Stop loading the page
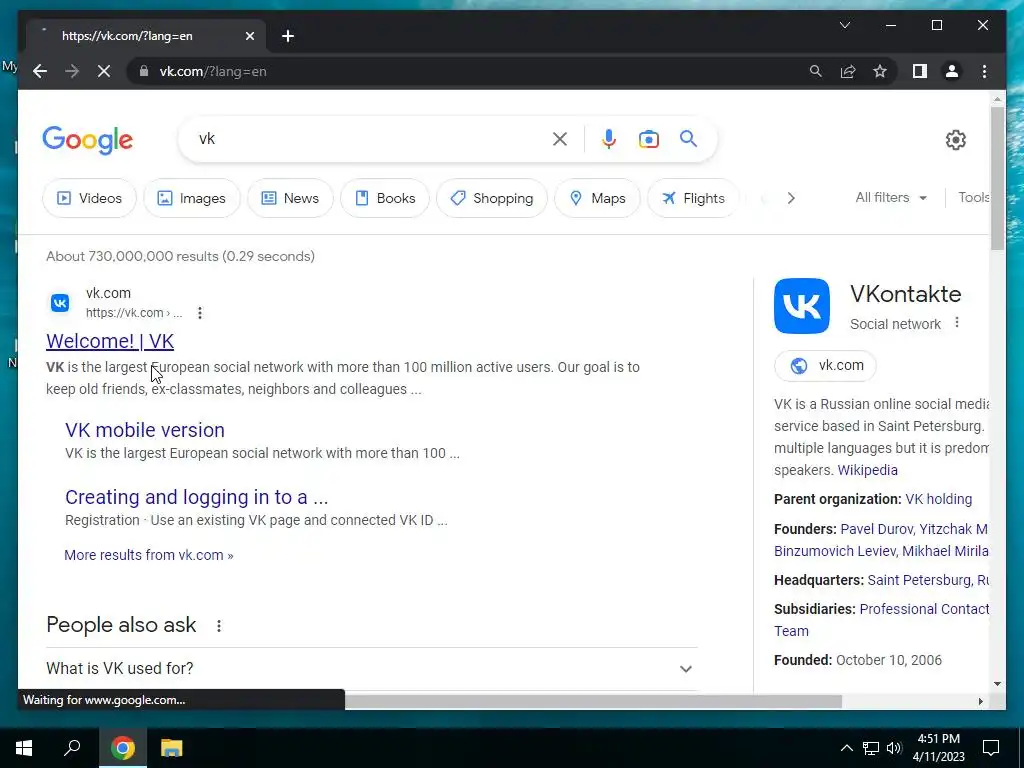 (104, 71)
